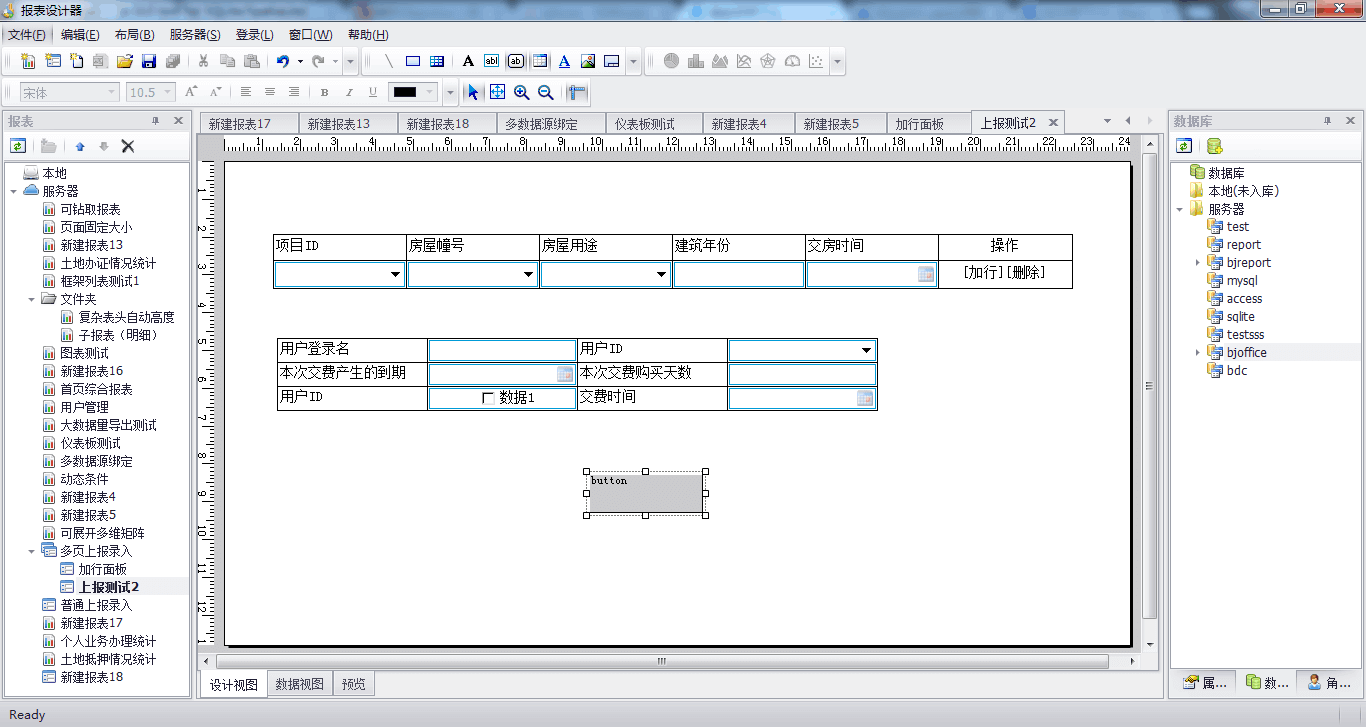Click the zoom in magnifier icon

coord(522,92)
